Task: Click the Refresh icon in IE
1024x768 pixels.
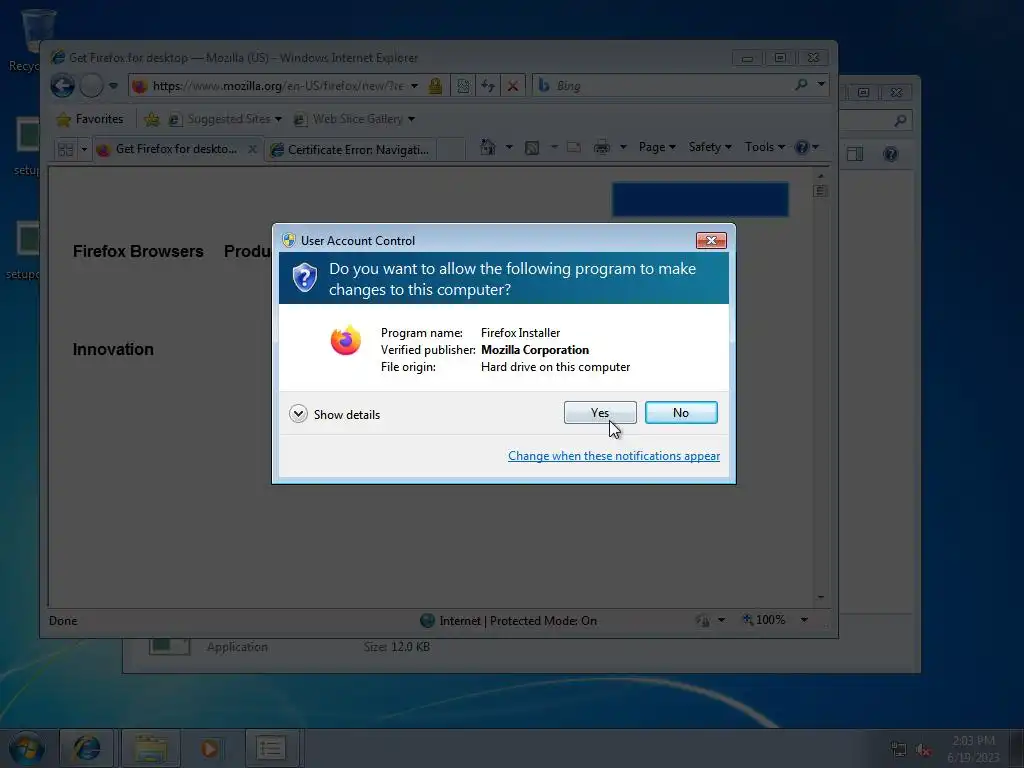Action: 488,86
